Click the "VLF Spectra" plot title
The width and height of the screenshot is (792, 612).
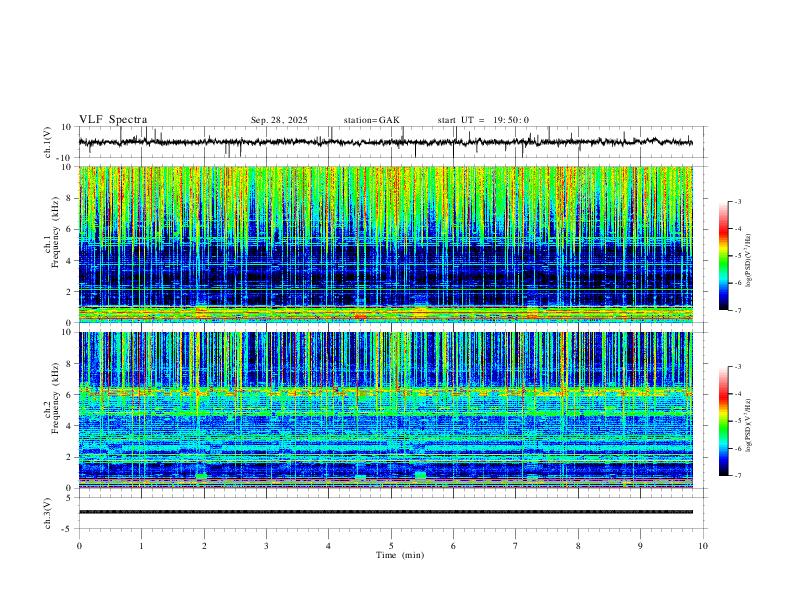113,120
